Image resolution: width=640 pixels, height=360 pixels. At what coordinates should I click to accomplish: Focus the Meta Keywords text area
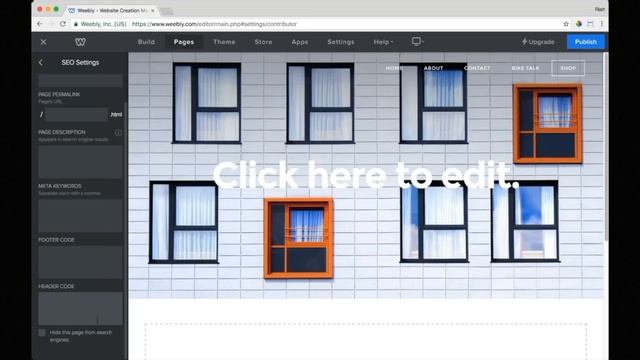click(x=80, y=216)
